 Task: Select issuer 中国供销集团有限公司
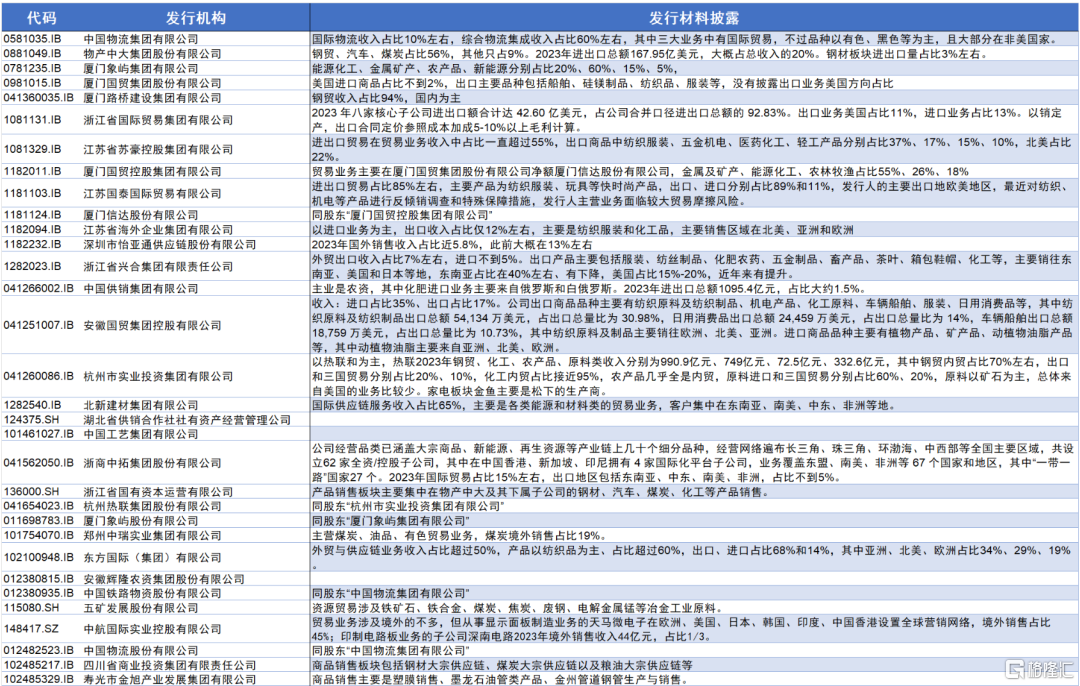pos(141,288)
